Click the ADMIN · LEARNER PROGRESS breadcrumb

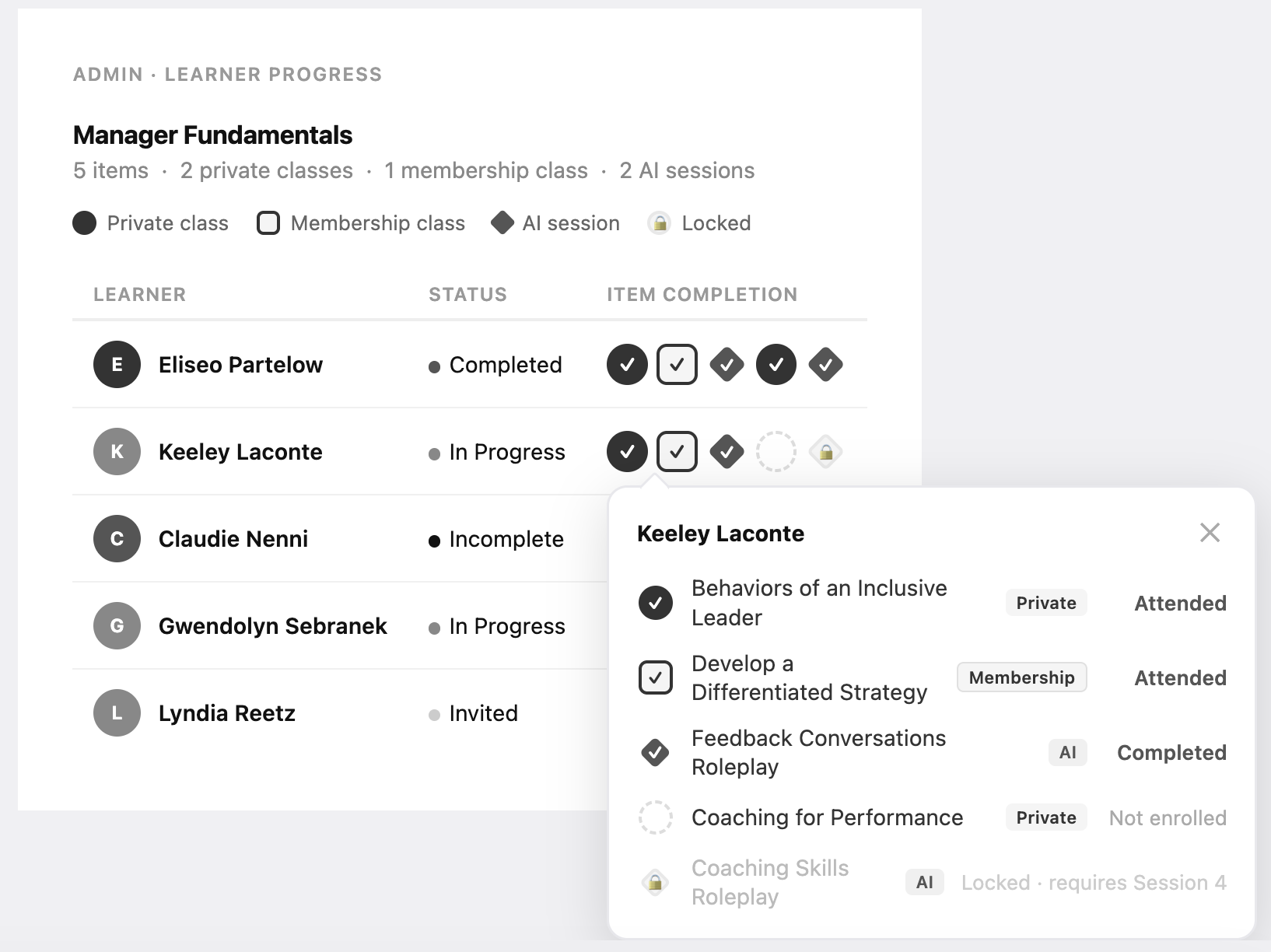point(227,75)
